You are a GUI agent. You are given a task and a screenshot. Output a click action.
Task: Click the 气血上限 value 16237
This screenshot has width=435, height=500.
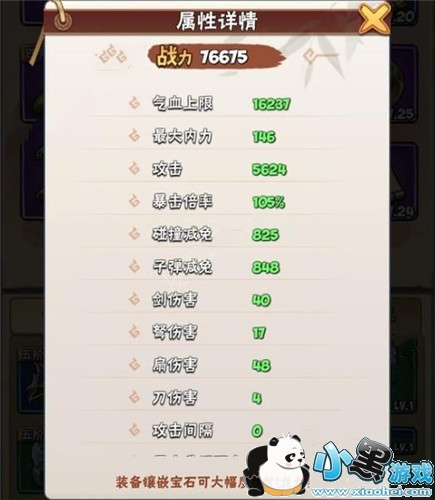click(271, 104)
